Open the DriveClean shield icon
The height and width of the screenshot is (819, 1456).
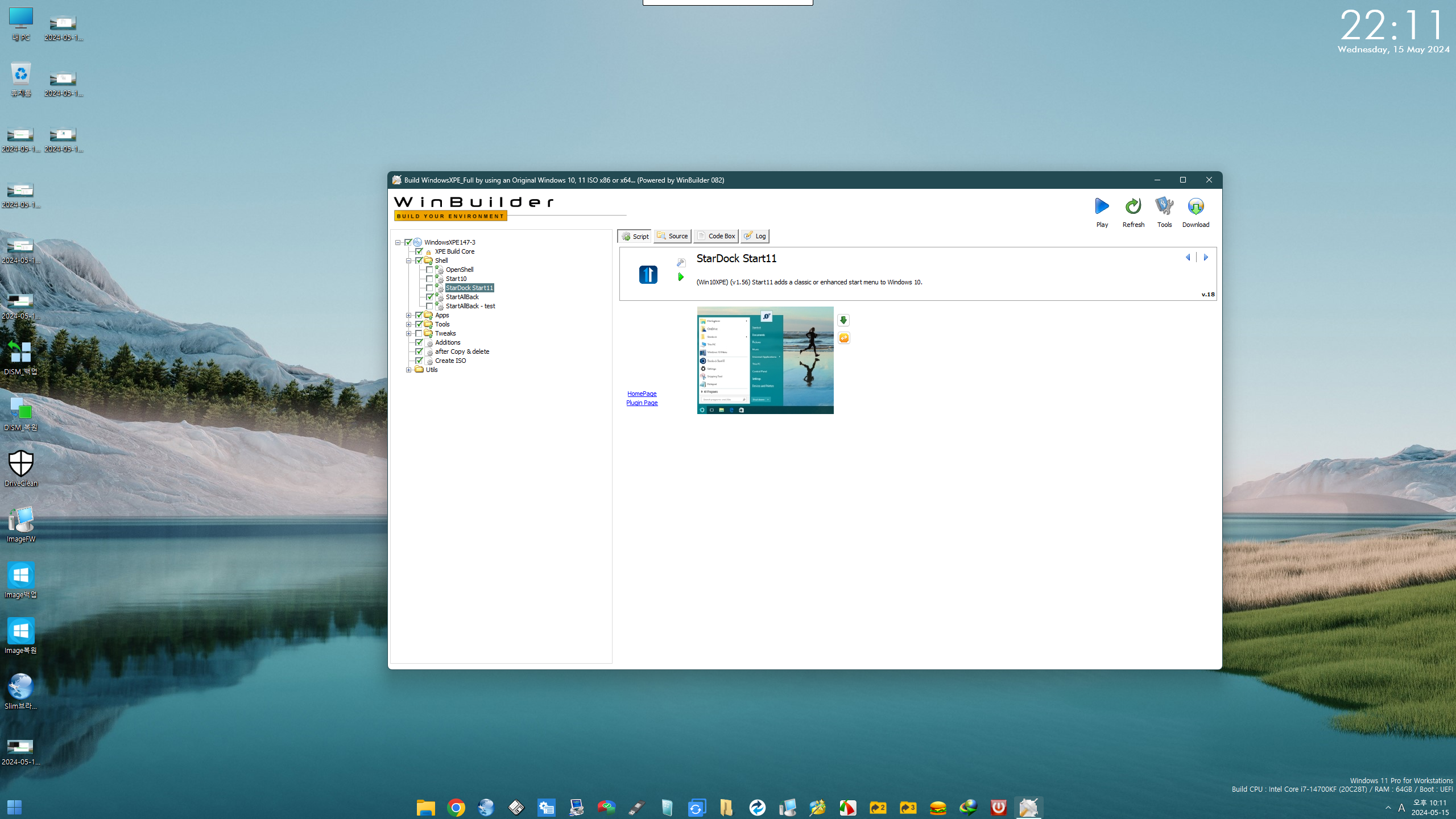click(x=21, y=469)
